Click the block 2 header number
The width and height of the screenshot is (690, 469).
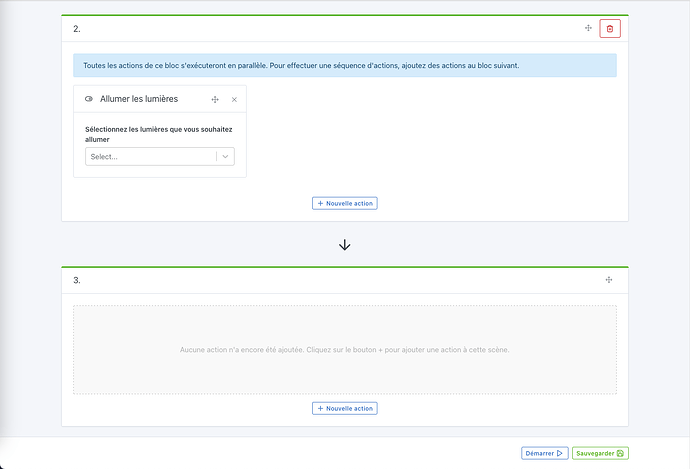pyautogui.click(x=77, y=29)
